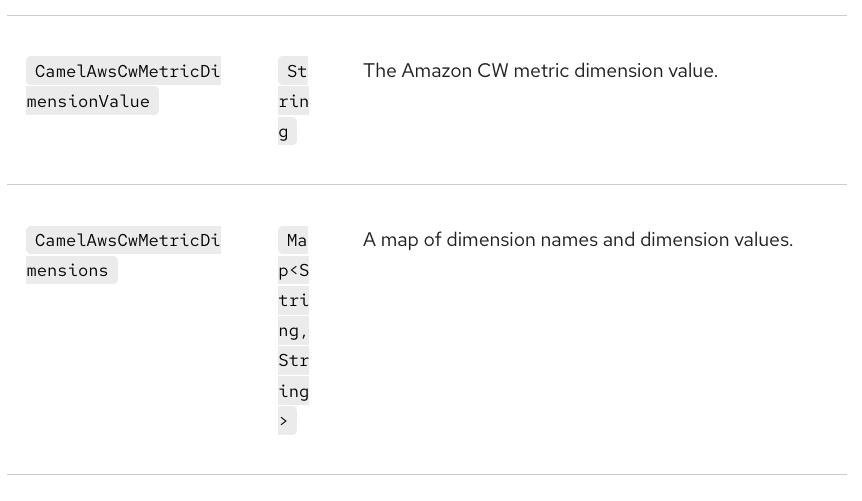Click the 'rin' fragment of the String type
This screenshot has width=862, height=501.
tap(294, 101)
